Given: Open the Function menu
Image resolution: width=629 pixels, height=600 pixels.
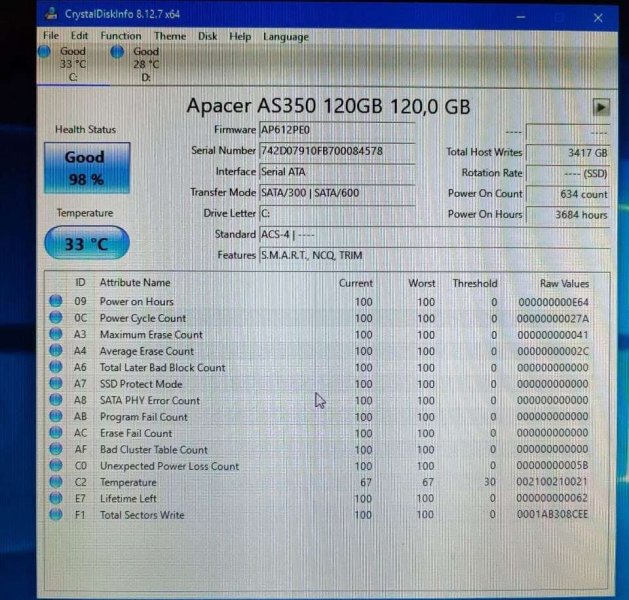Looking at the screenshot, I should pos(120,37).
